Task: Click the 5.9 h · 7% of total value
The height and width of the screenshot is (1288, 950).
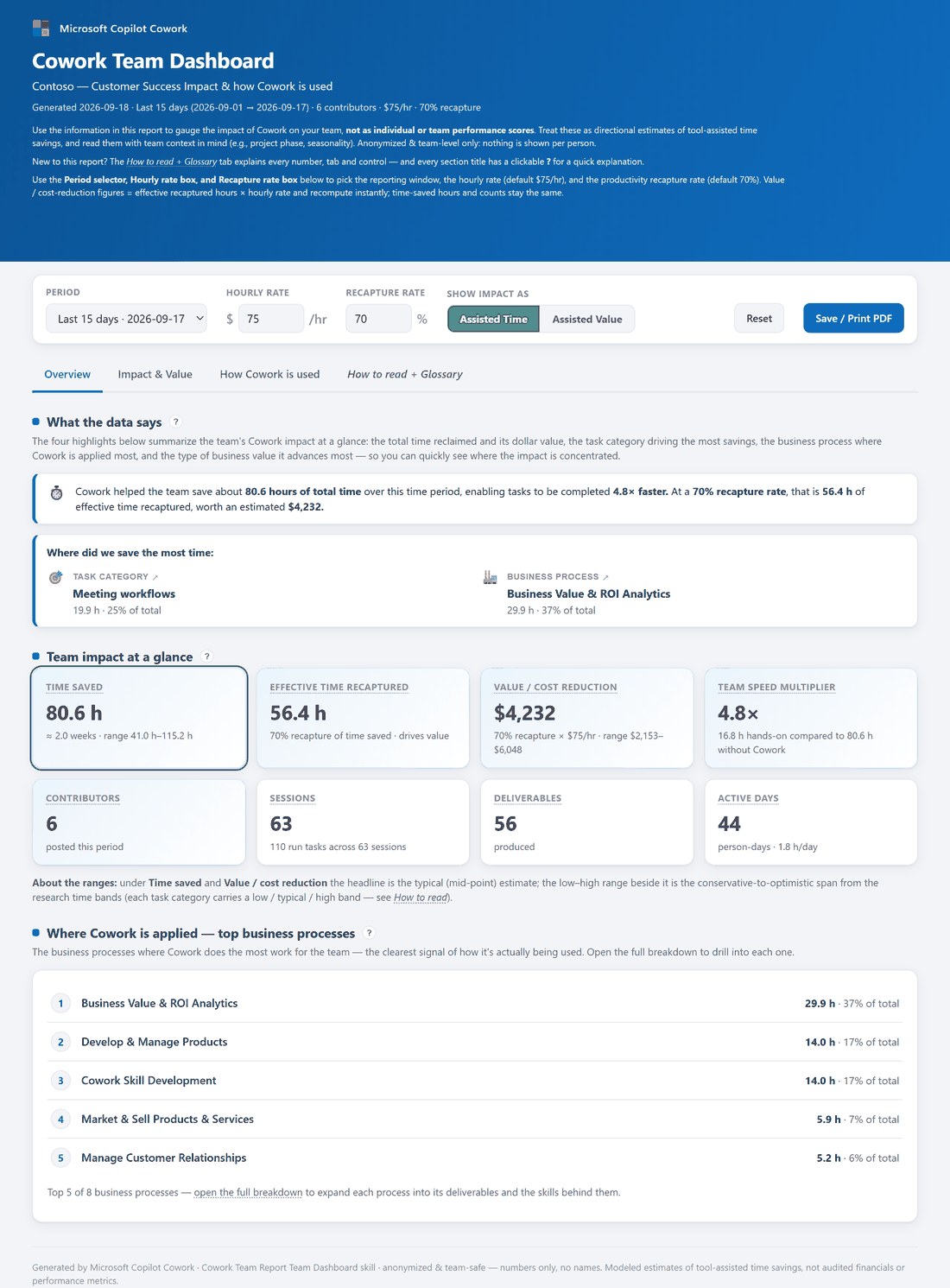Action: (x=858, y=1120)
